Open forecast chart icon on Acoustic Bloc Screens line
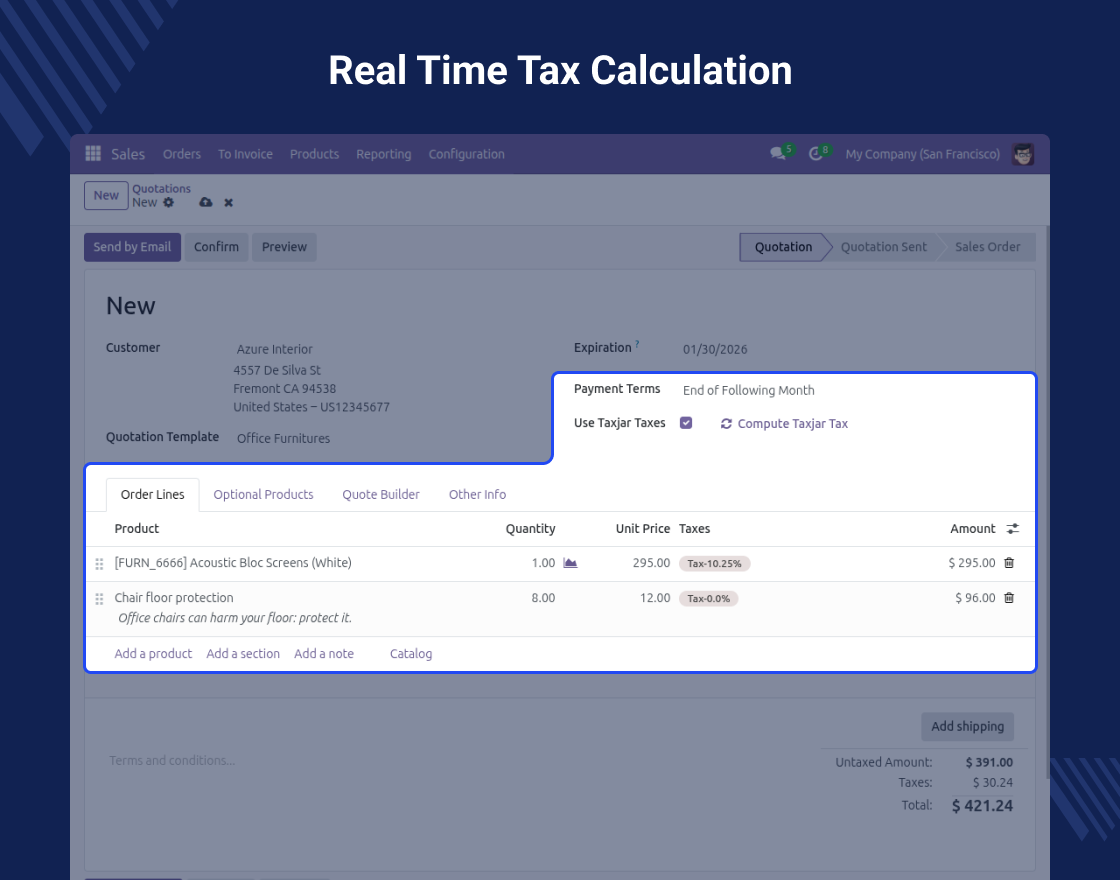Screen dimensions: 1120x880 pyautogui.click(x=570, y=563)
